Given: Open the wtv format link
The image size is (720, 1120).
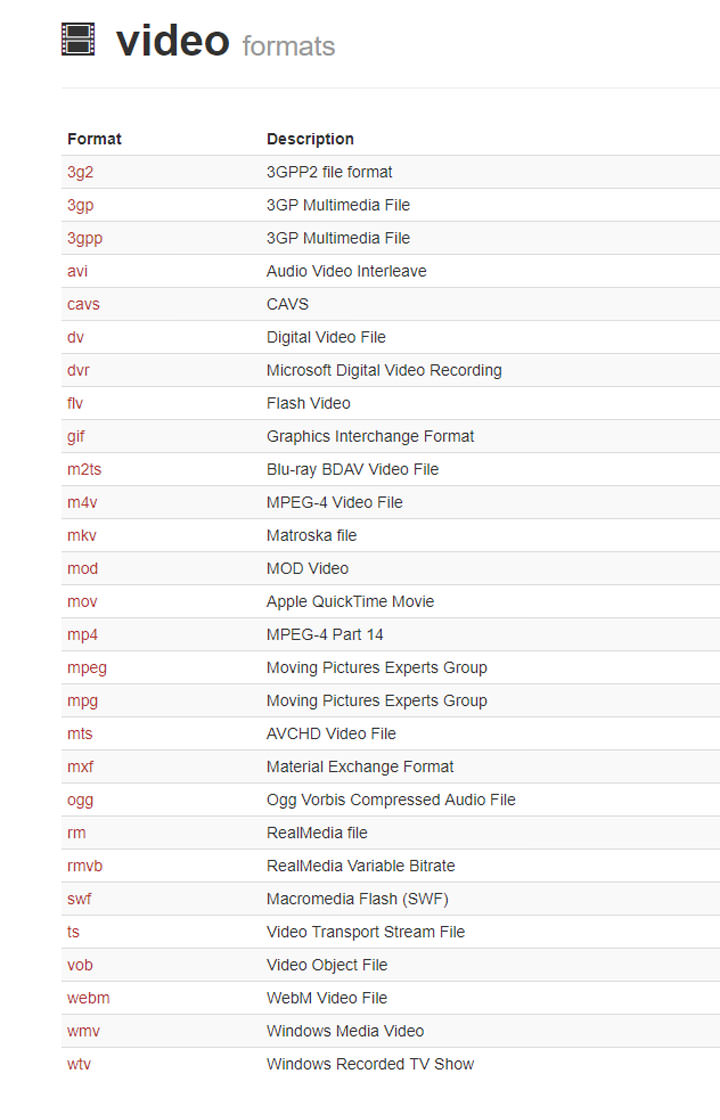Looking at the screenshot, I should [x=79, y=1063].
